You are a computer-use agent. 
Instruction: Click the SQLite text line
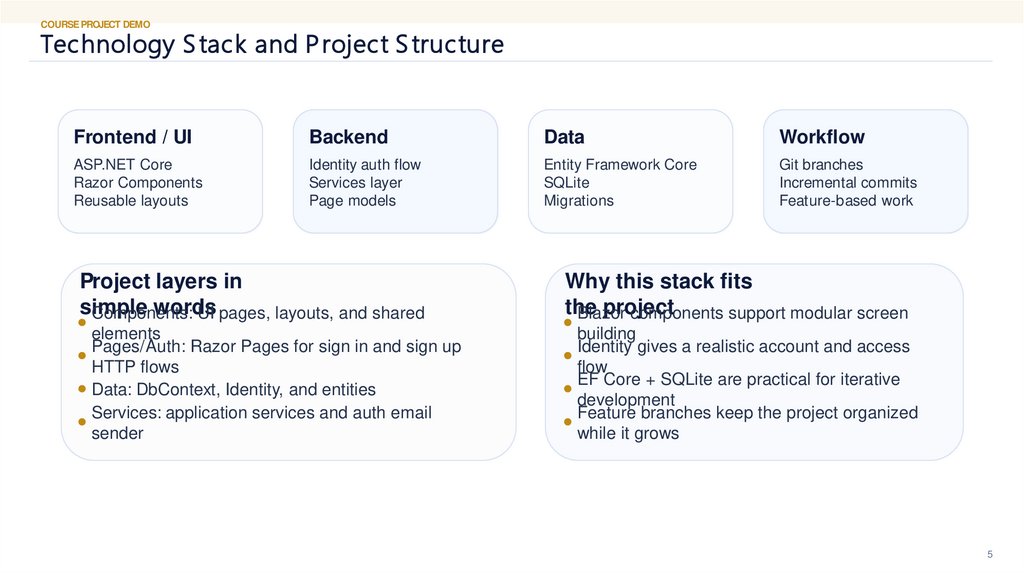click(567, 182)
